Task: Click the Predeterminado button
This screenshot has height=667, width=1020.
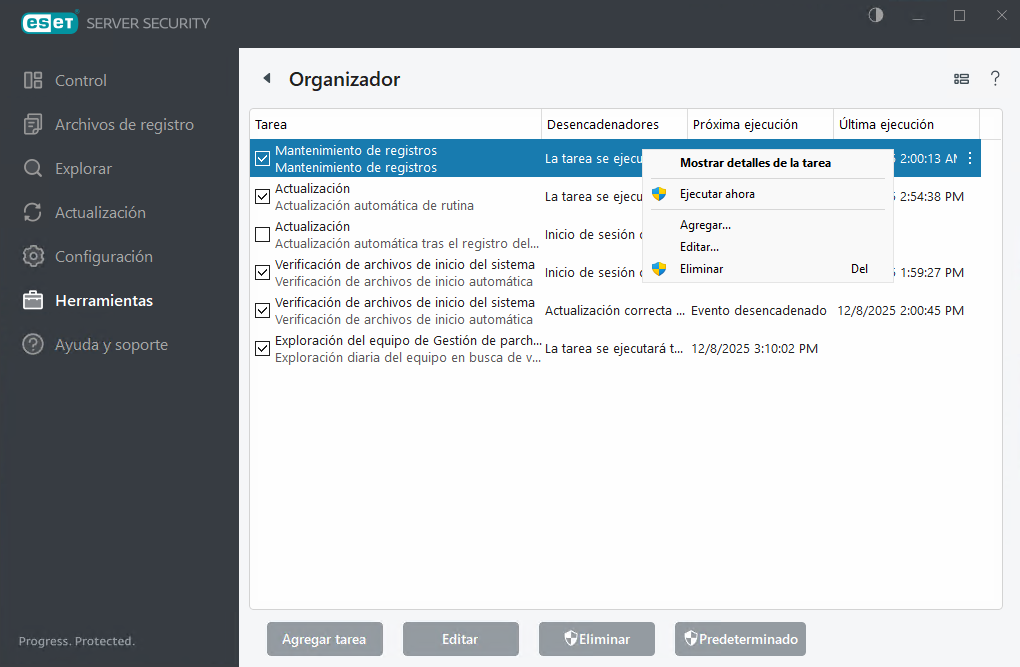Action: click(740, 639)
